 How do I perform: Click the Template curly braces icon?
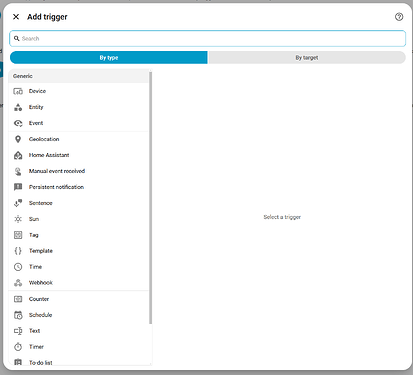pos(18,251)
